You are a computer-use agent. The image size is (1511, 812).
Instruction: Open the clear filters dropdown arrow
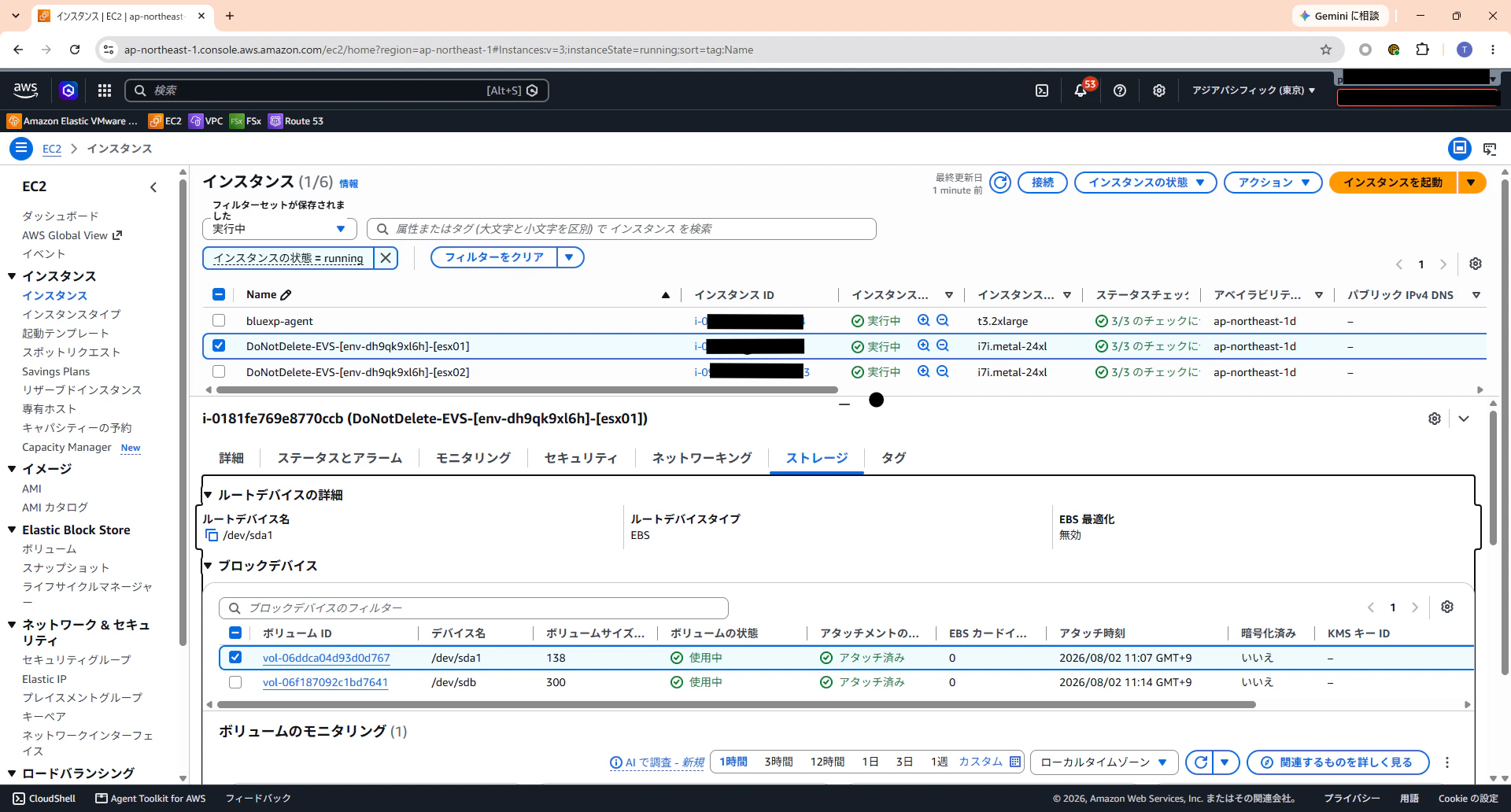570,257
